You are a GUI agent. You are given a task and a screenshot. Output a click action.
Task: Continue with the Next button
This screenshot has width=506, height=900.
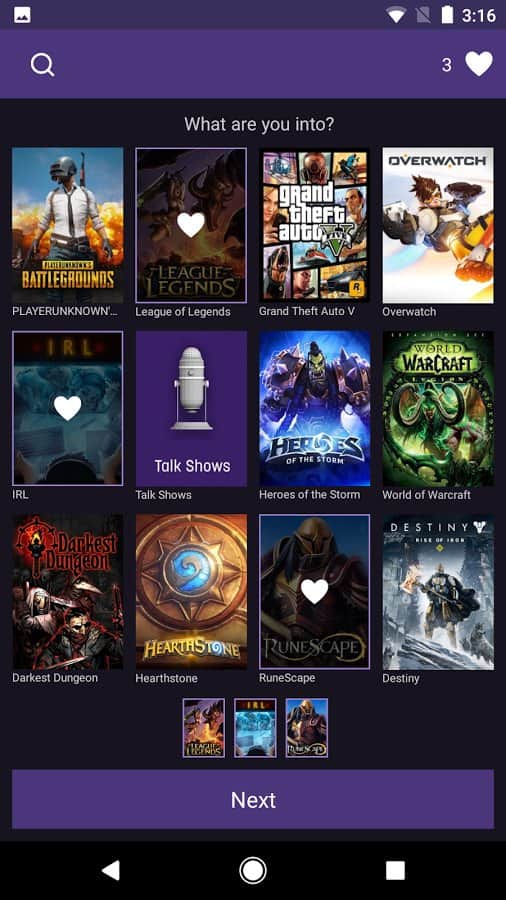coord(253,800)
